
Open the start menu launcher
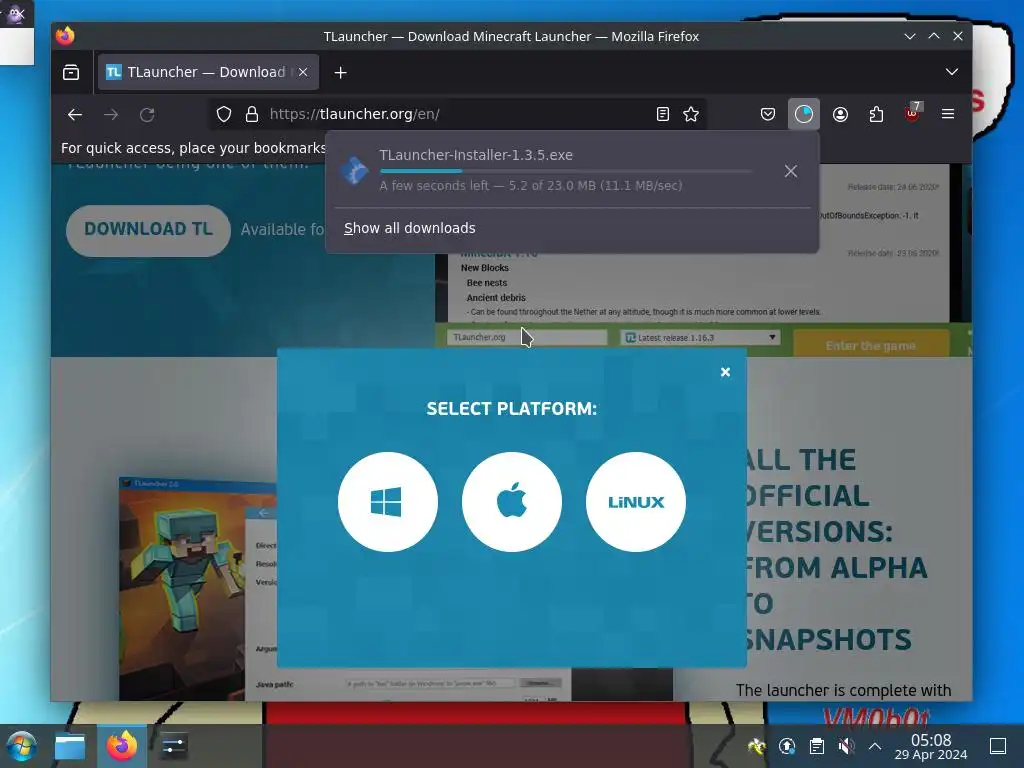click(22, 746)
